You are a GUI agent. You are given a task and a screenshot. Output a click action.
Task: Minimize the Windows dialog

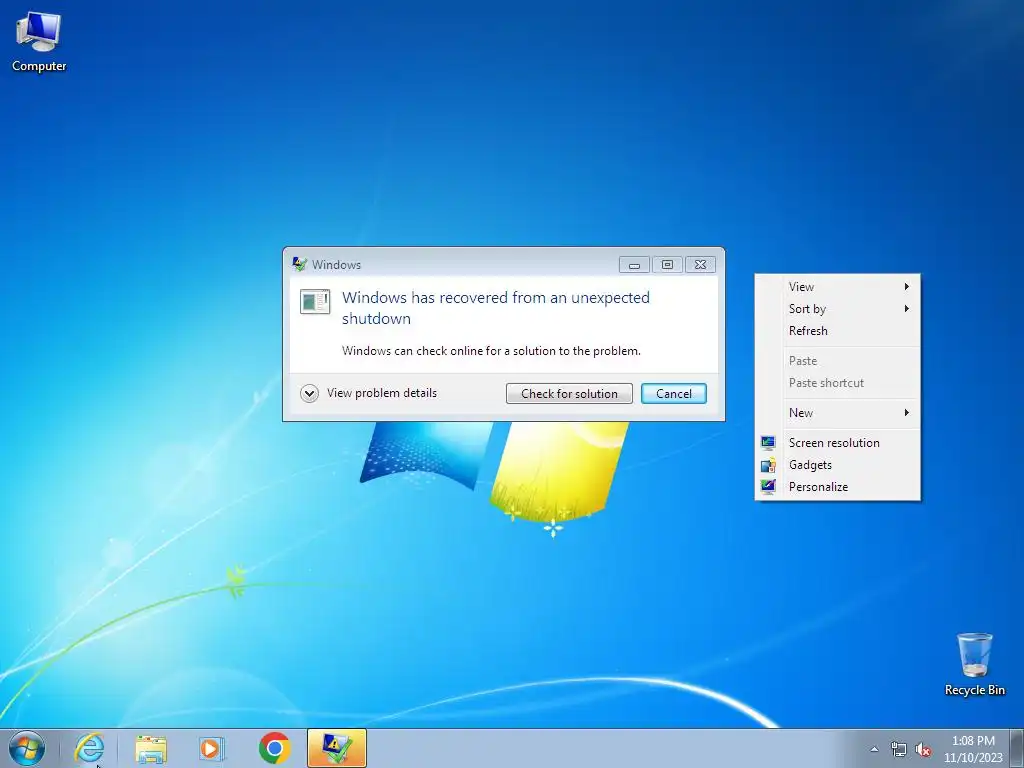pyautogui.click(x=634, y=264)
